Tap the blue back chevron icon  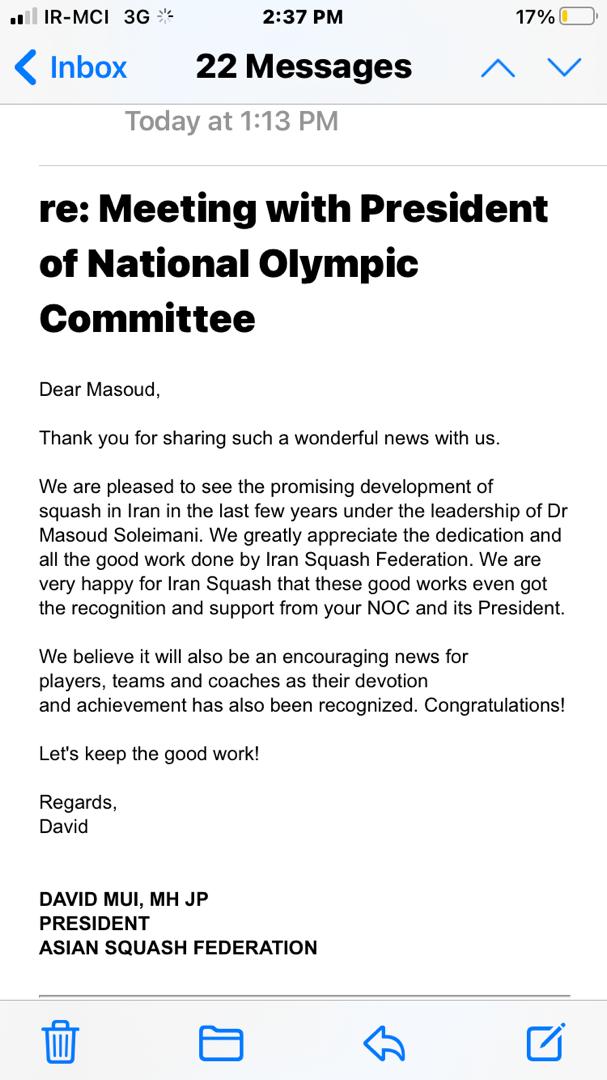point(25,68)
